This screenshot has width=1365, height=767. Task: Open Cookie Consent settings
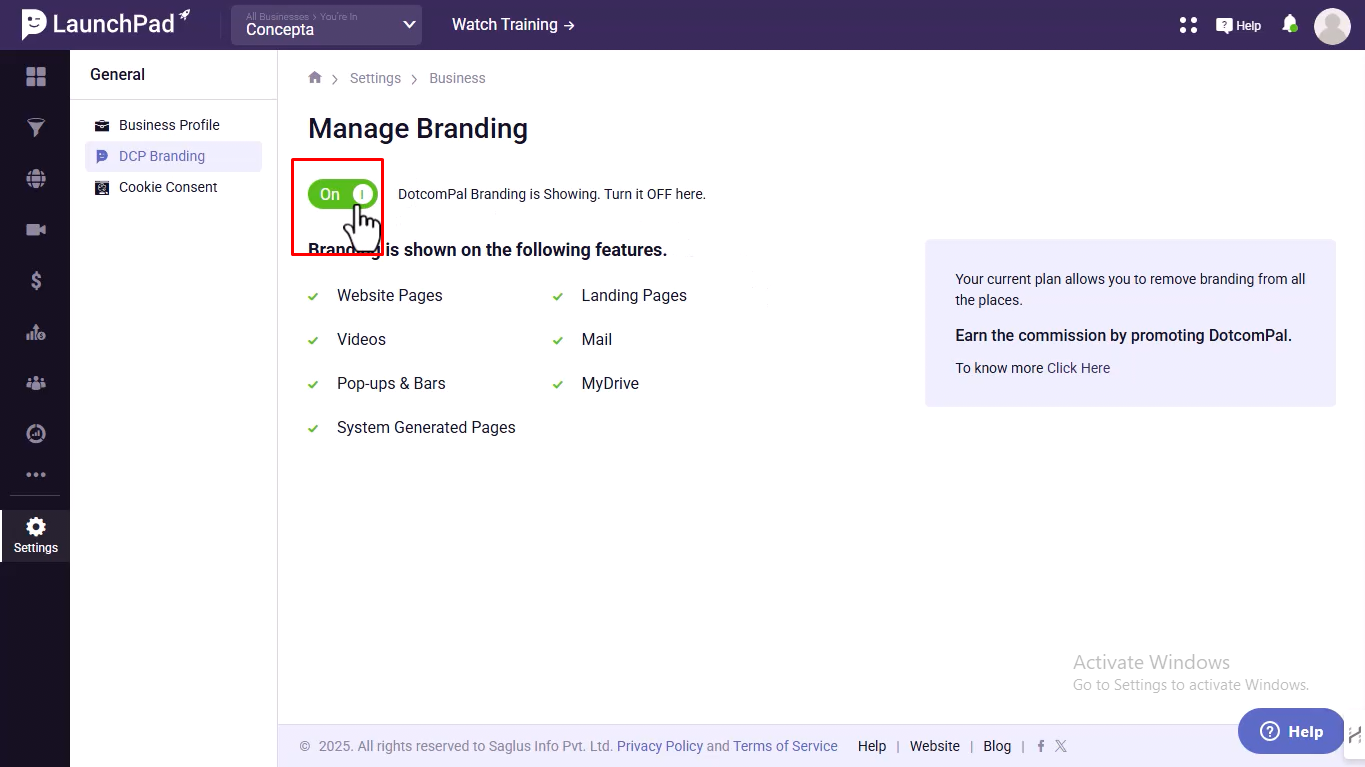pos(168,187)
